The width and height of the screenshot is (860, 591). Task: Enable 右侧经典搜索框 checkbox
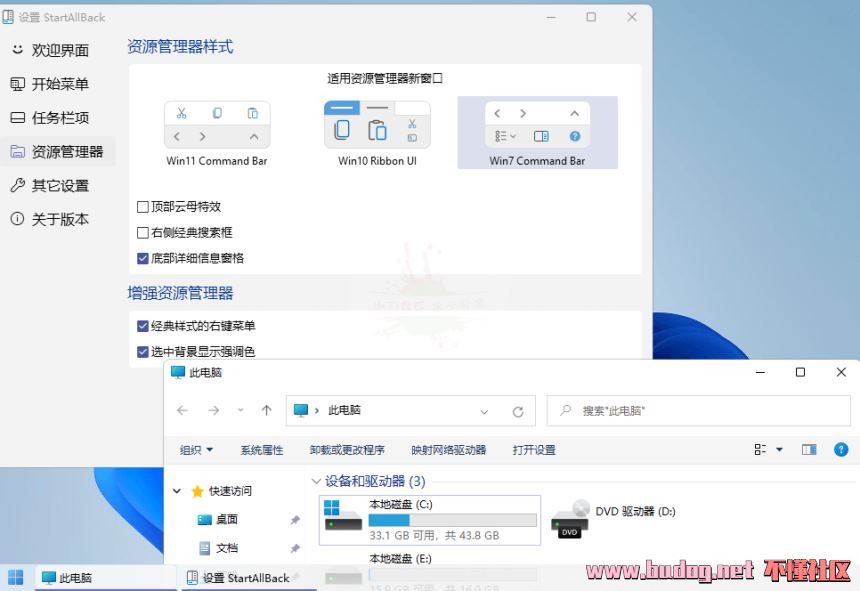[143, 230]
